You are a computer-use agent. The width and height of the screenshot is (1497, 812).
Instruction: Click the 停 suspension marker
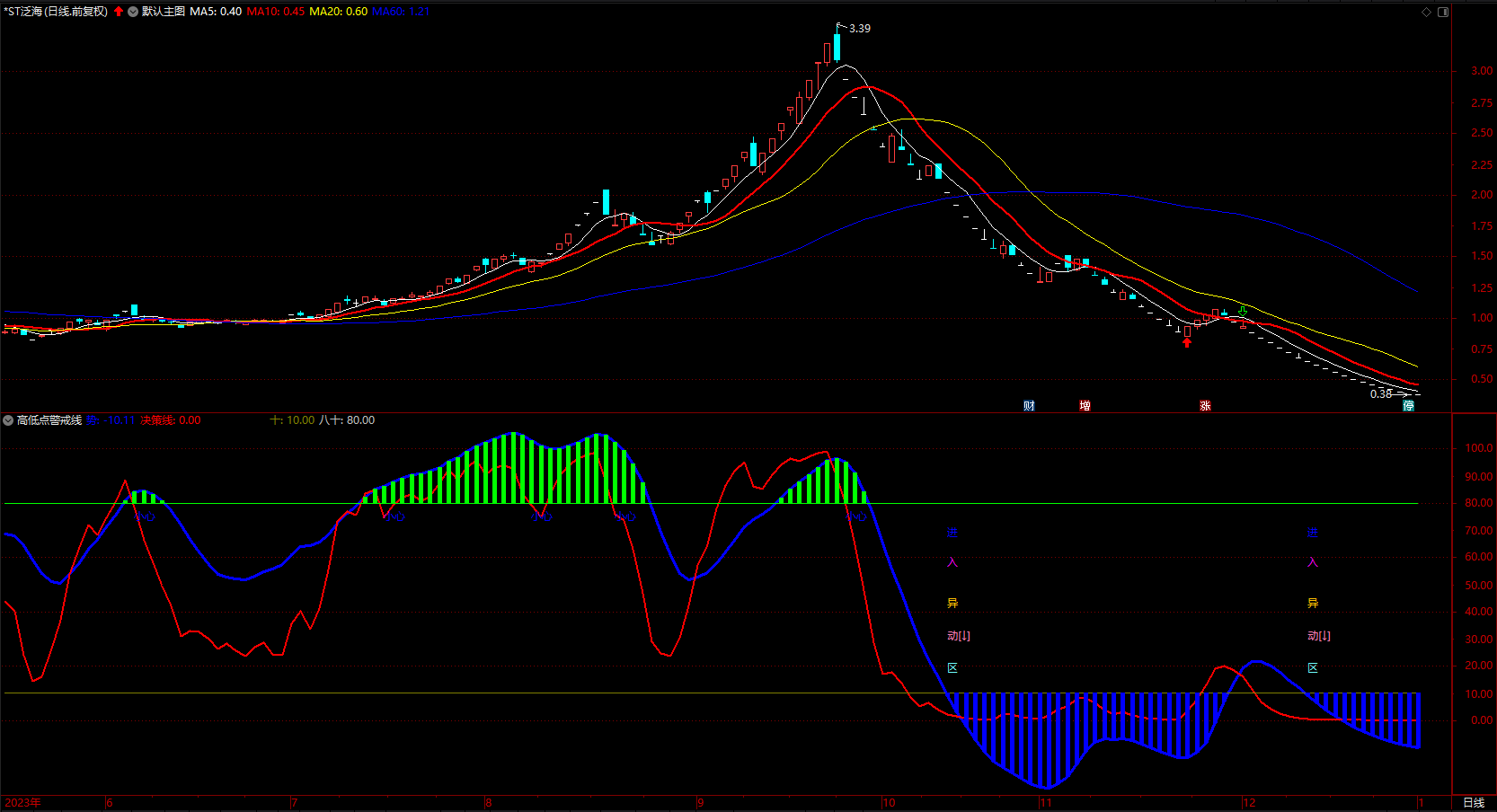(1409, 406)
